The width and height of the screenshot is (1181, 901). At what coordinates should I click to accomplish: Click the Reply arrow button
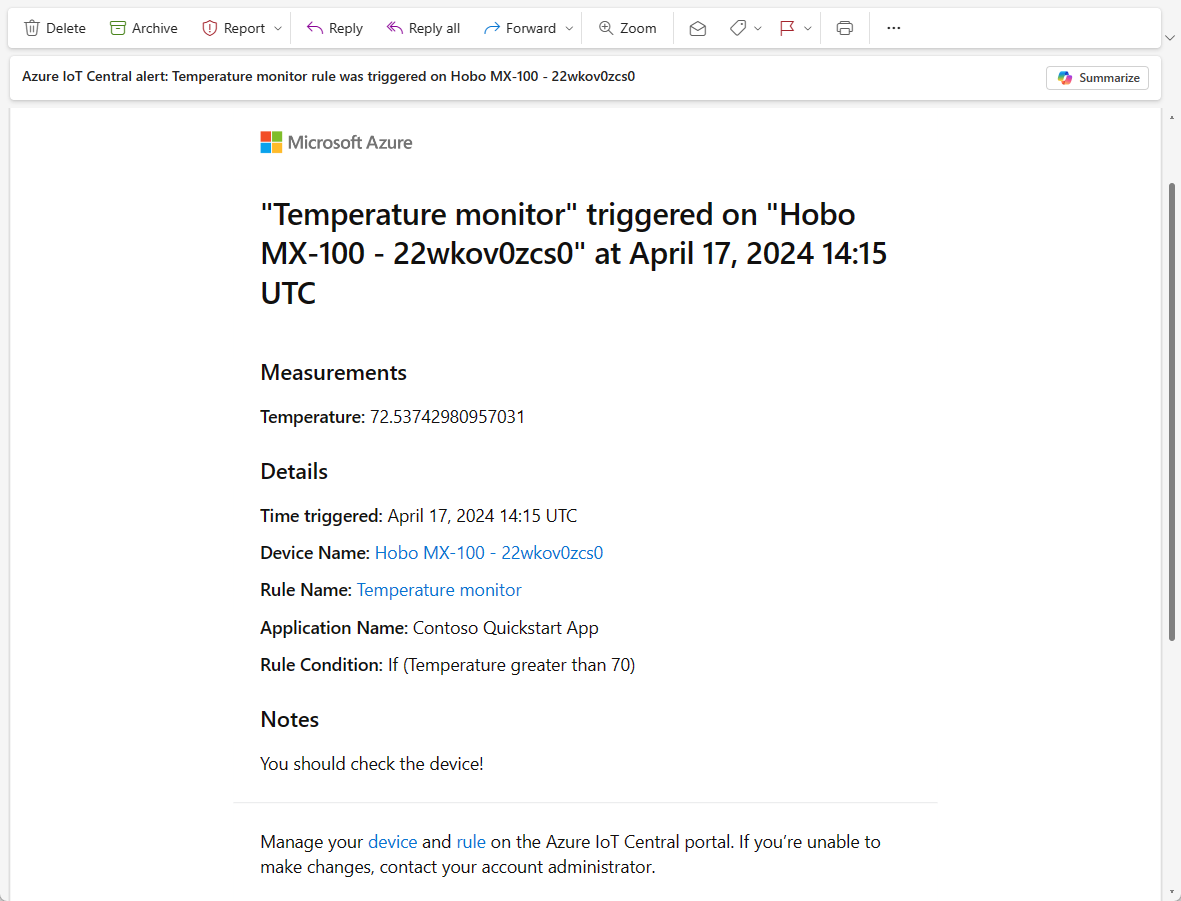[334, 28]
